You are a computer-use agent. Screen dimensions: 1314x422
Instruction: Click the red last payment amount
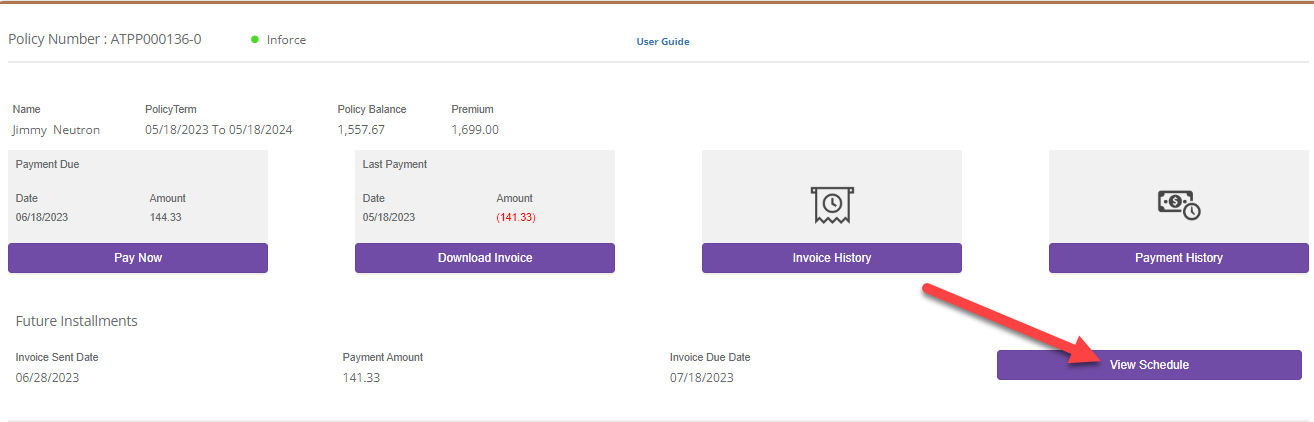516,217
